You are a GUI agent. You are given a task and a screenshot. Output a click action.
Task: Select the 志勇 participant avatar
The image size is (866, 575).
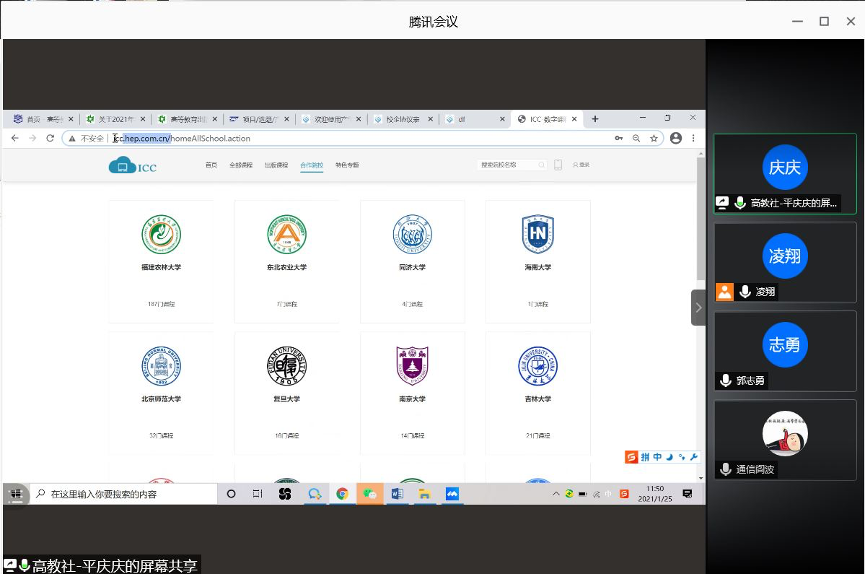[784, 345]
